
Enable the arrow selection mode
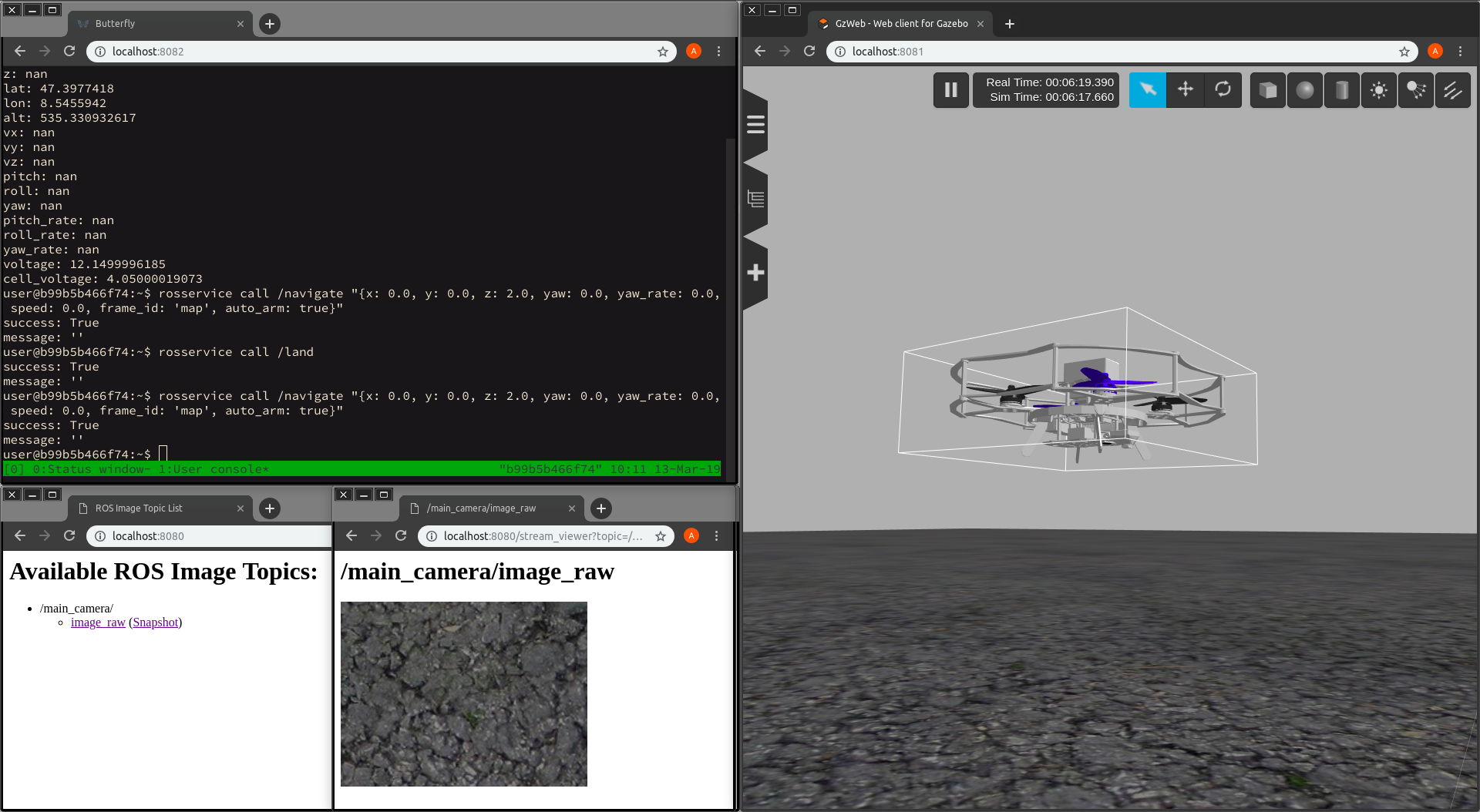click(x=1147, y=90)
